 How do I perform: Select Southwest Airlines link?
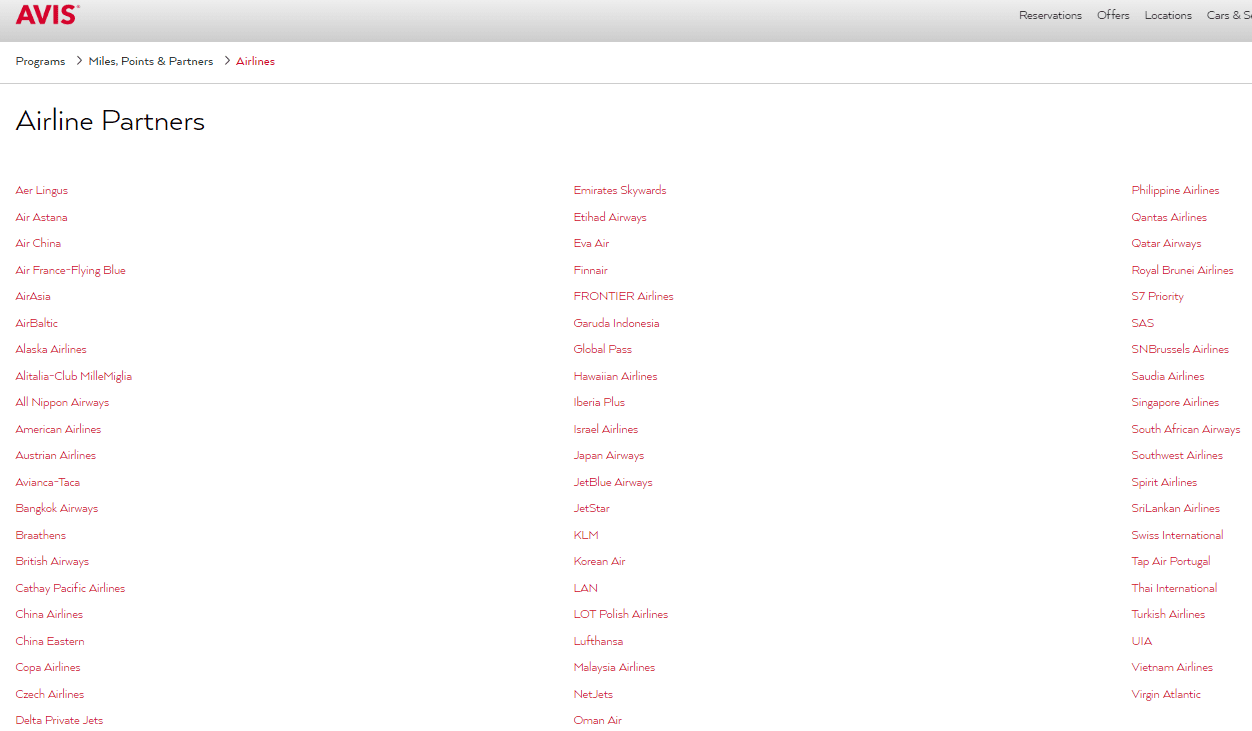tap(1177, 455)
